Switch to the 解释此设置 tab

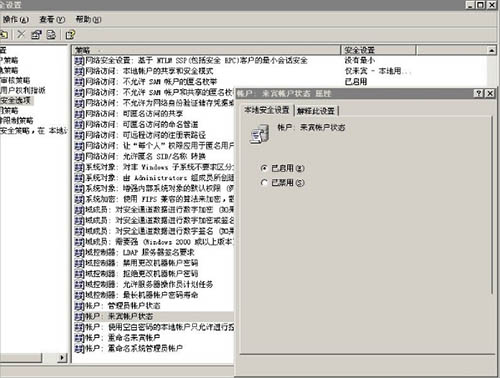click(316, 111)
